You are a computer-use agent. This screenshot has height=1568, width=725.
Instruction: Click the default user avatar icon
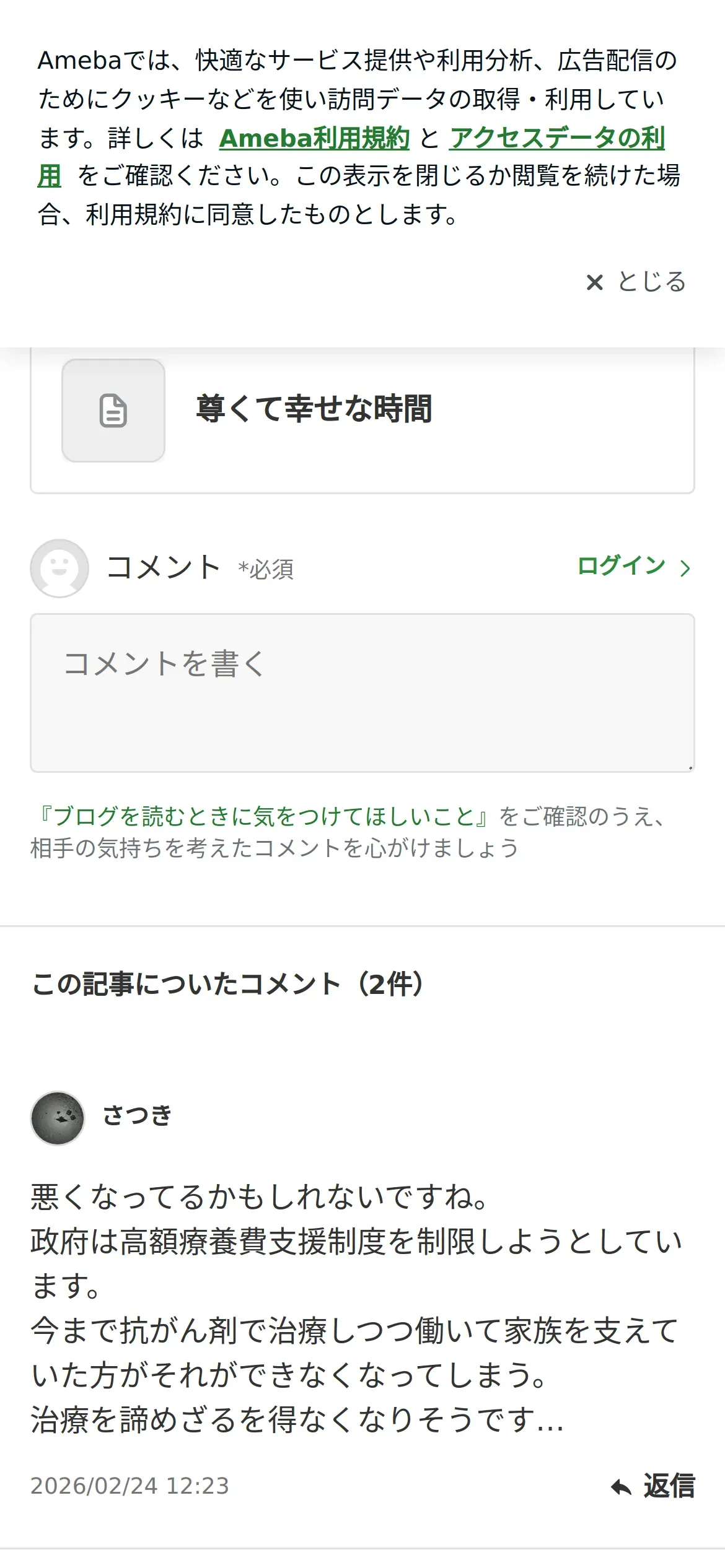59,568
